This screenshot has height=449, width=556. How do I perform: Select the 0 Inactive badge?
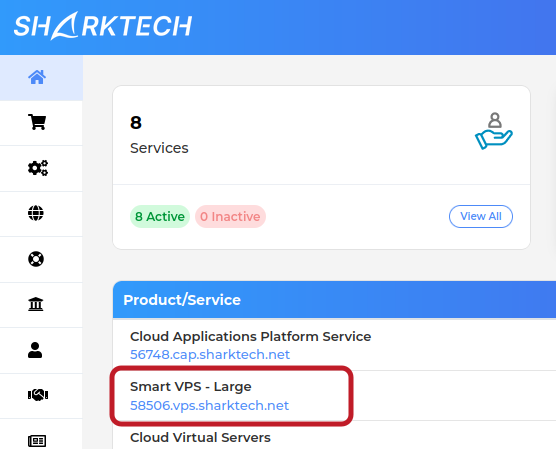coord(230,216)
